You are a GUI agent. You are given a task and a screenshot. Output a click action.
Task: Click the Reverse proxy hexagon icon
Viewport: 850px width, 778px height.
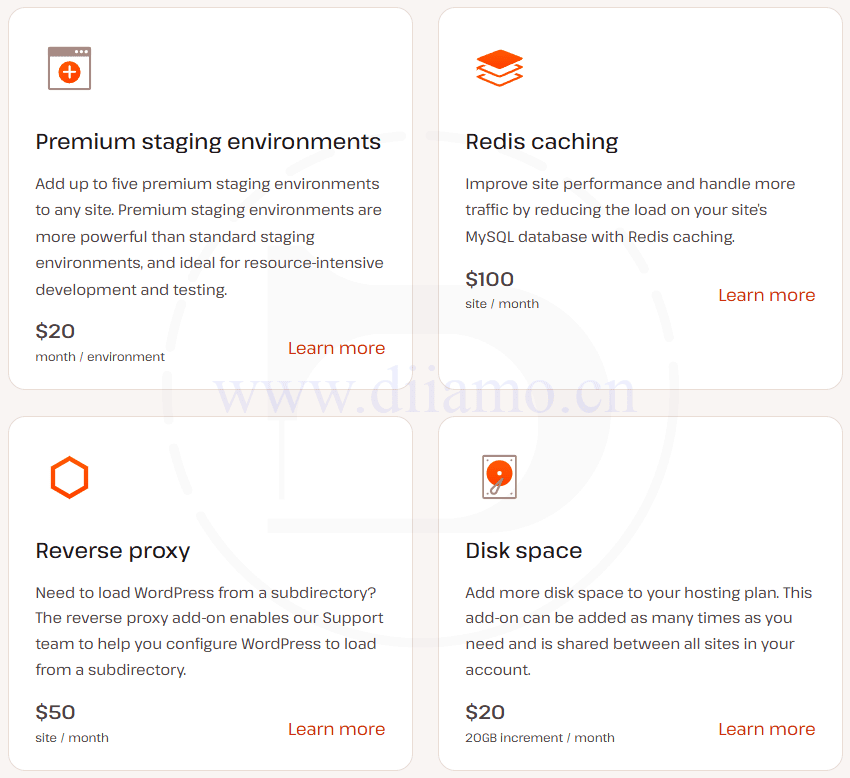point(70,477)
